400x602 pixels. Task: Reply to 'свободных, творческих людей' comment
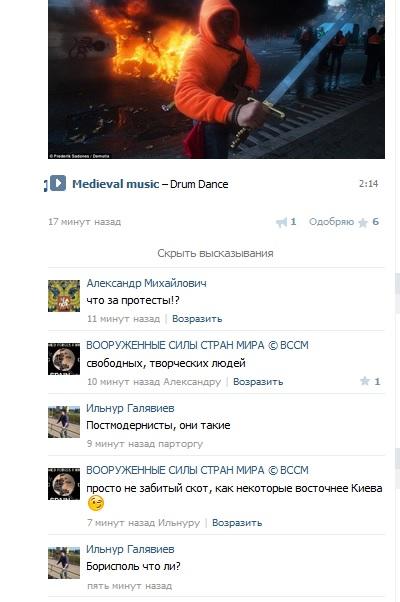[x=258, y=382]
